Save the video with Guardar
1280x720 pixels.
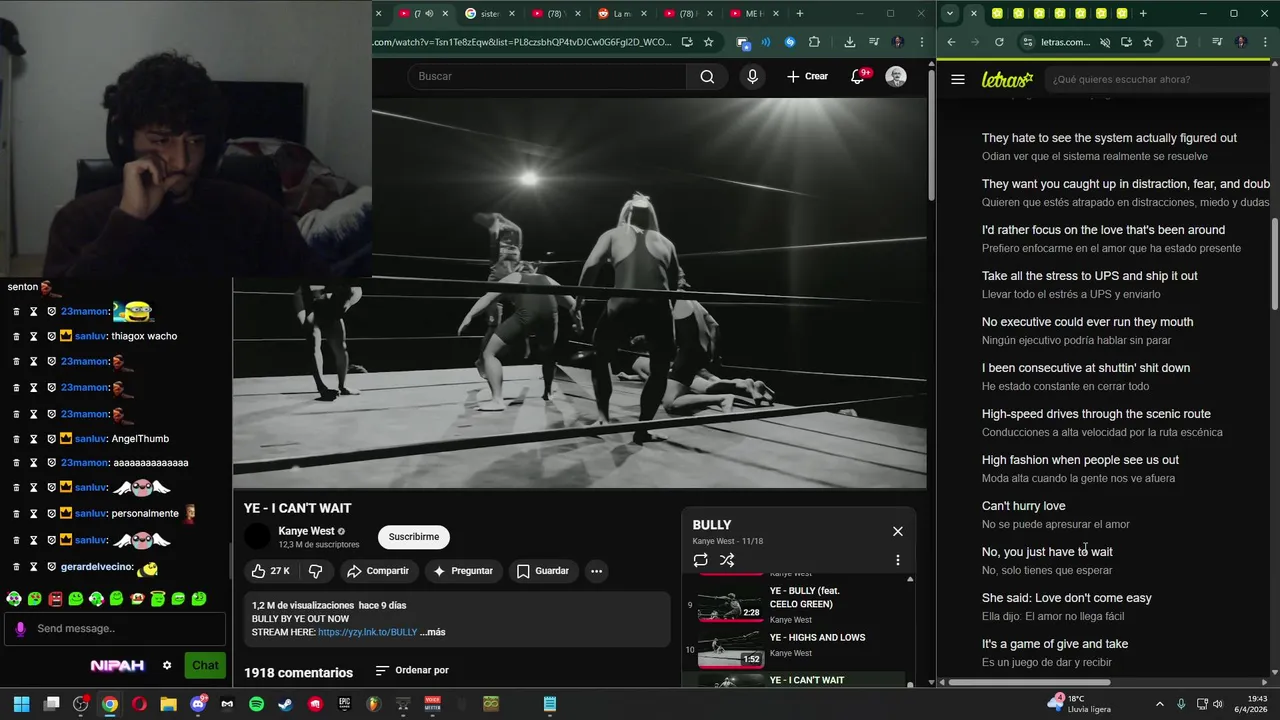click(543, 571)
